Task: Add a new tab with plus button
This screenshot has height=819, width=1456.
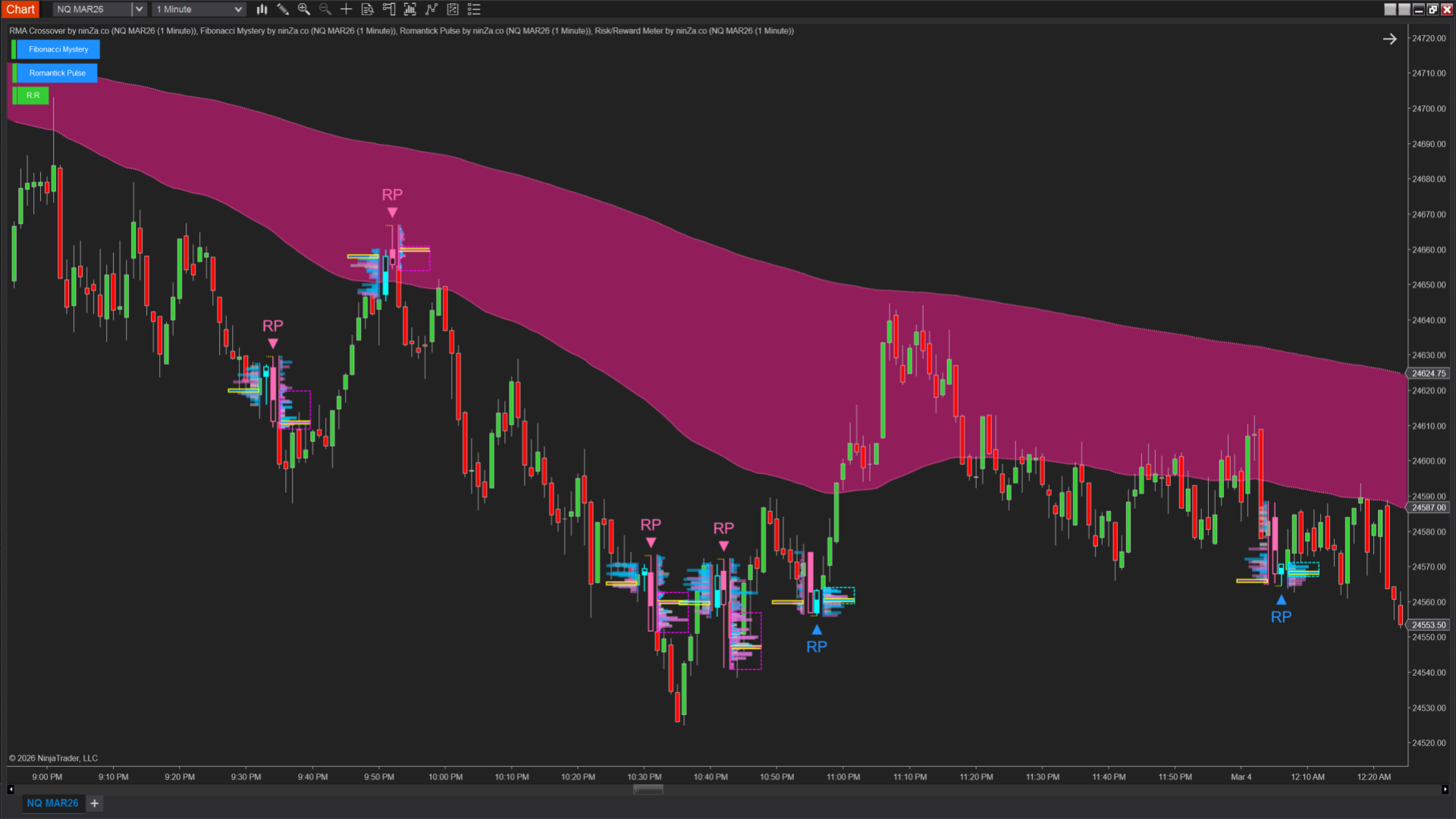Action: (x=95, y=803)
